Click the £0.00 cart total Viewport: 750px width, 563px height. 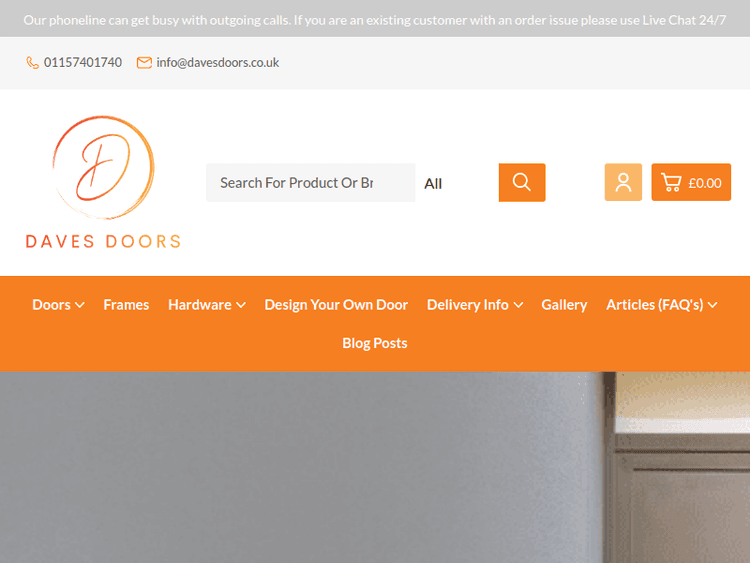[705, 183]
